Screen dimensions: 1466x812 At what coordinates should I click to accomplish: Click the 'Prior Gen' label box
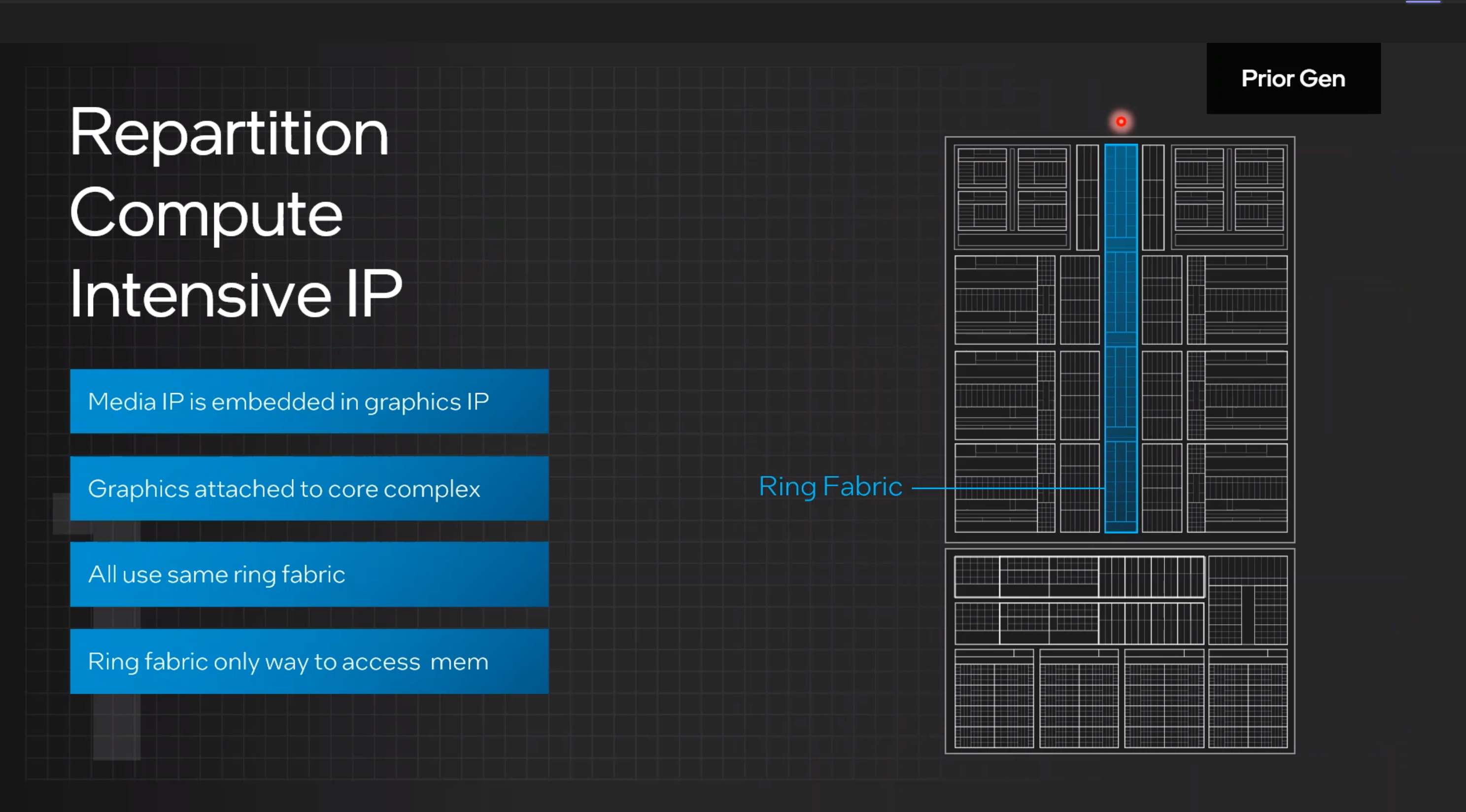(1293, 78)
